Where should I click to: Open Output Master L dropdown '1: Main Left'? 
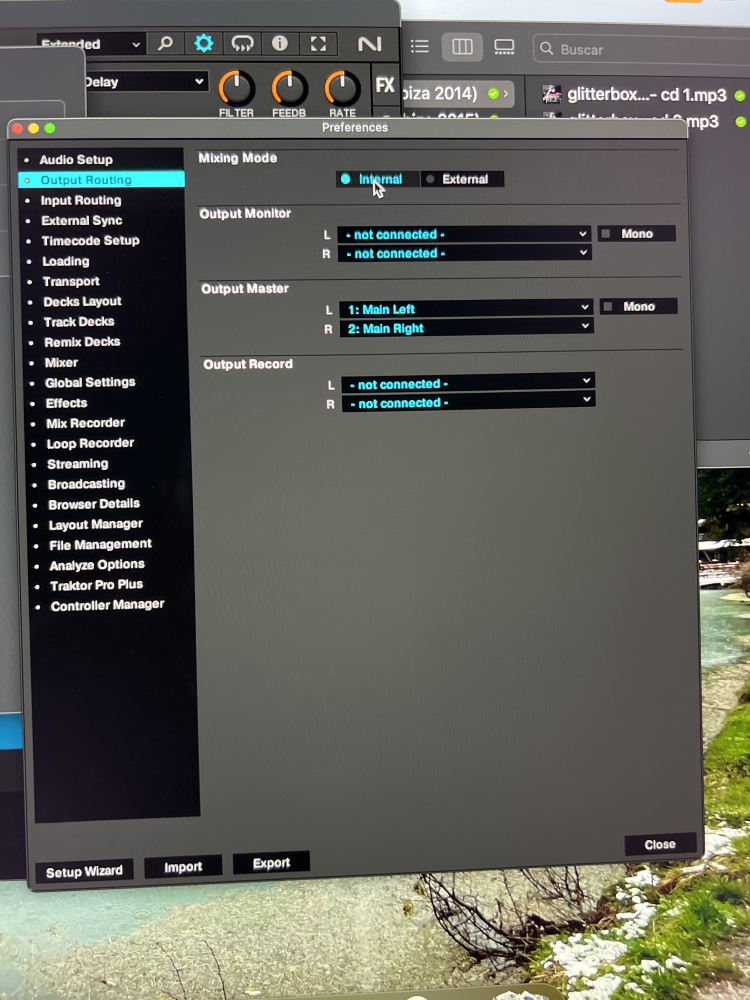(x=466, y=309)
